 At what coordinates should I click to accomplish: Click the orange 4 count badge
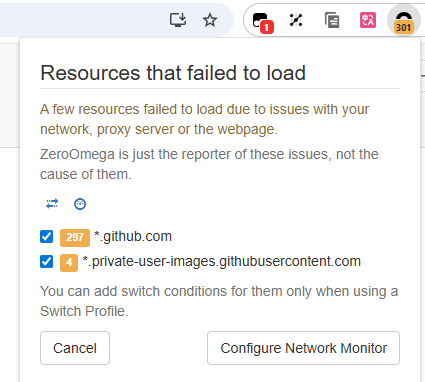coord(69,263)
